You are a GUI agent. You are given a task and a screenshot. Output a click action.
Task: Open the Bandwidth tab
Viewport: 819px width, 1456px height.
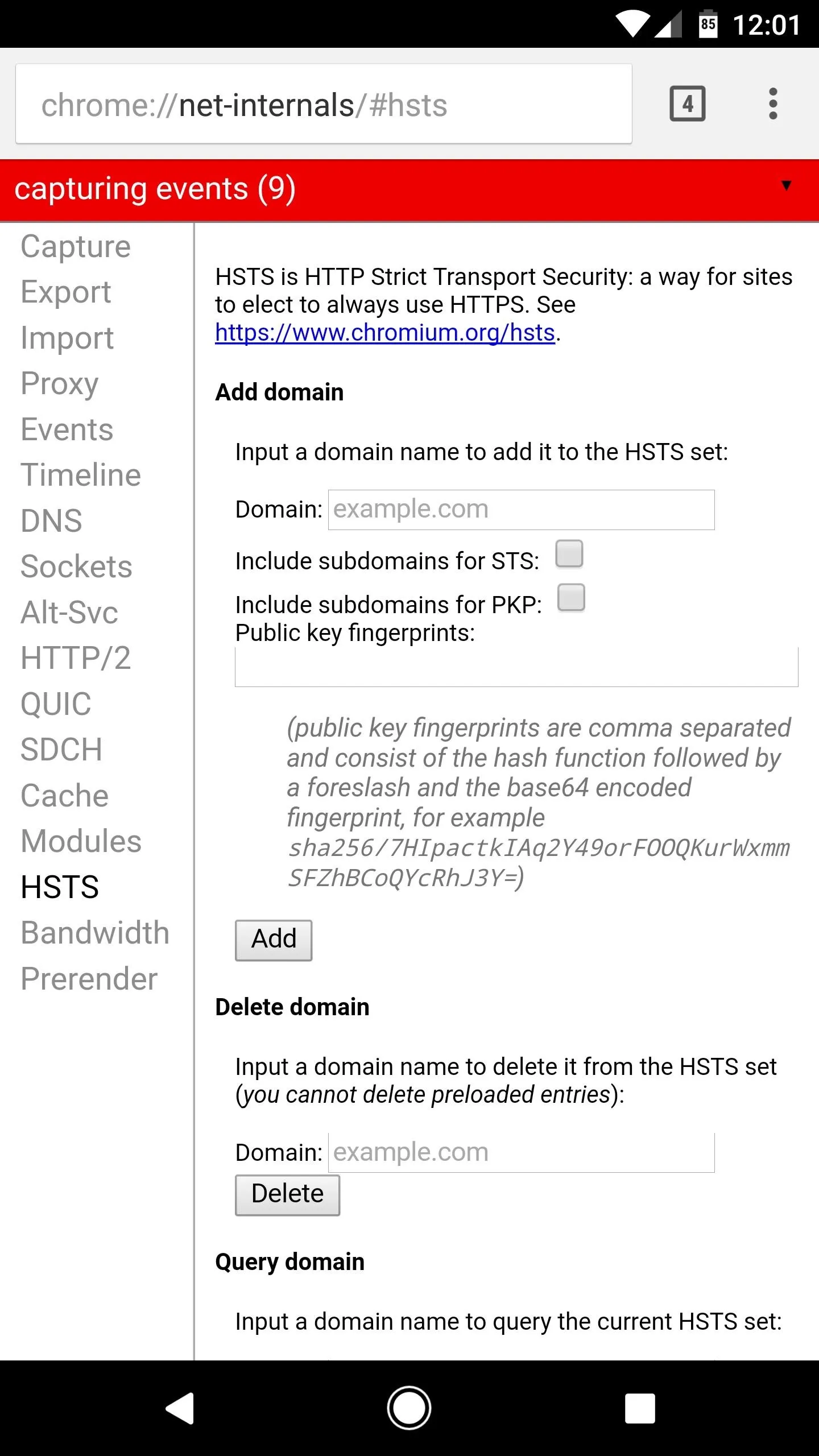point(95,933)
